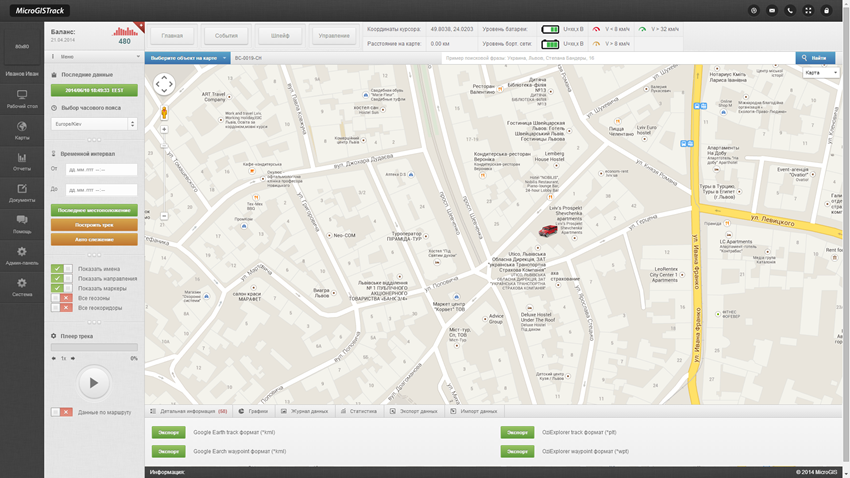850x478 pixels.
Task: Open the Журнал данных tab
Action: tap(304, 411)
